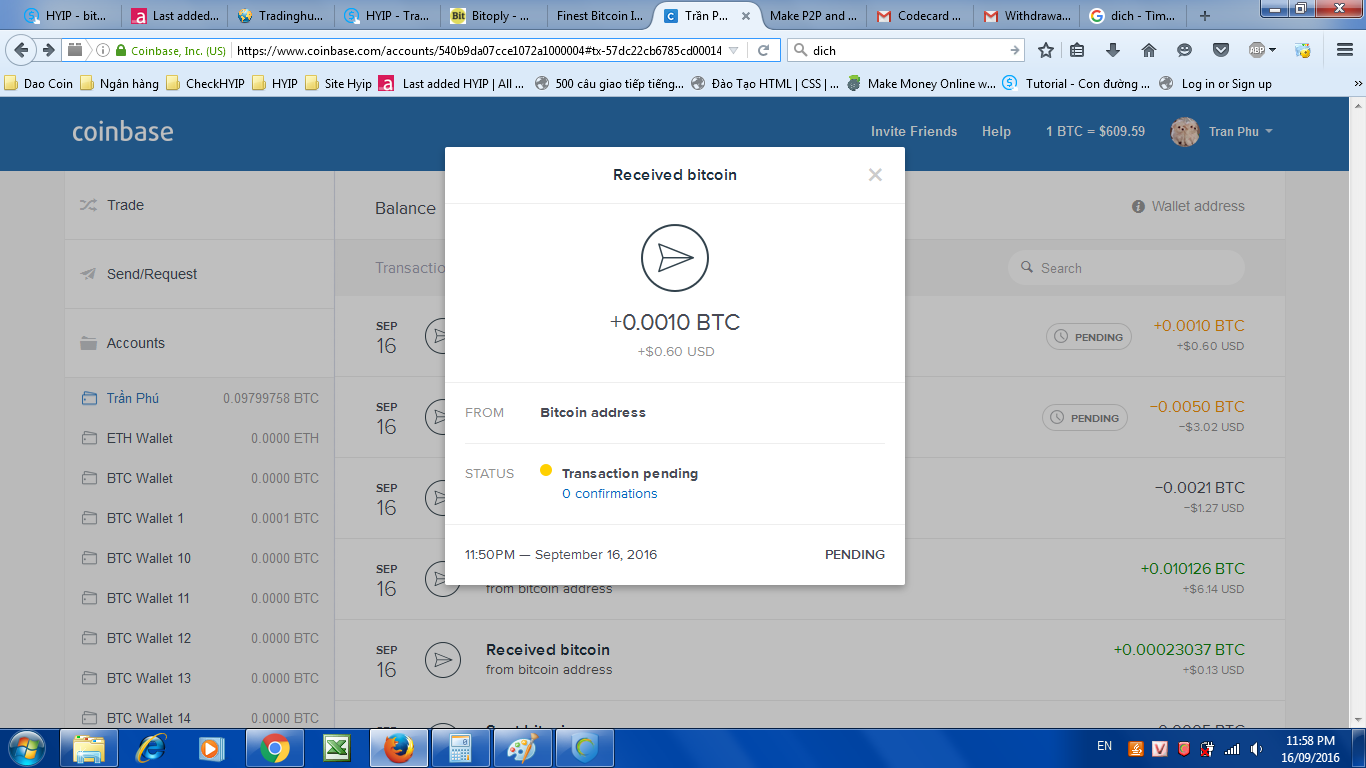The height and width of the screenshot is (768, 1366).
Task: Close the Received bitcoin dialog
Action: pyautogui.click(x=875, y=175)
